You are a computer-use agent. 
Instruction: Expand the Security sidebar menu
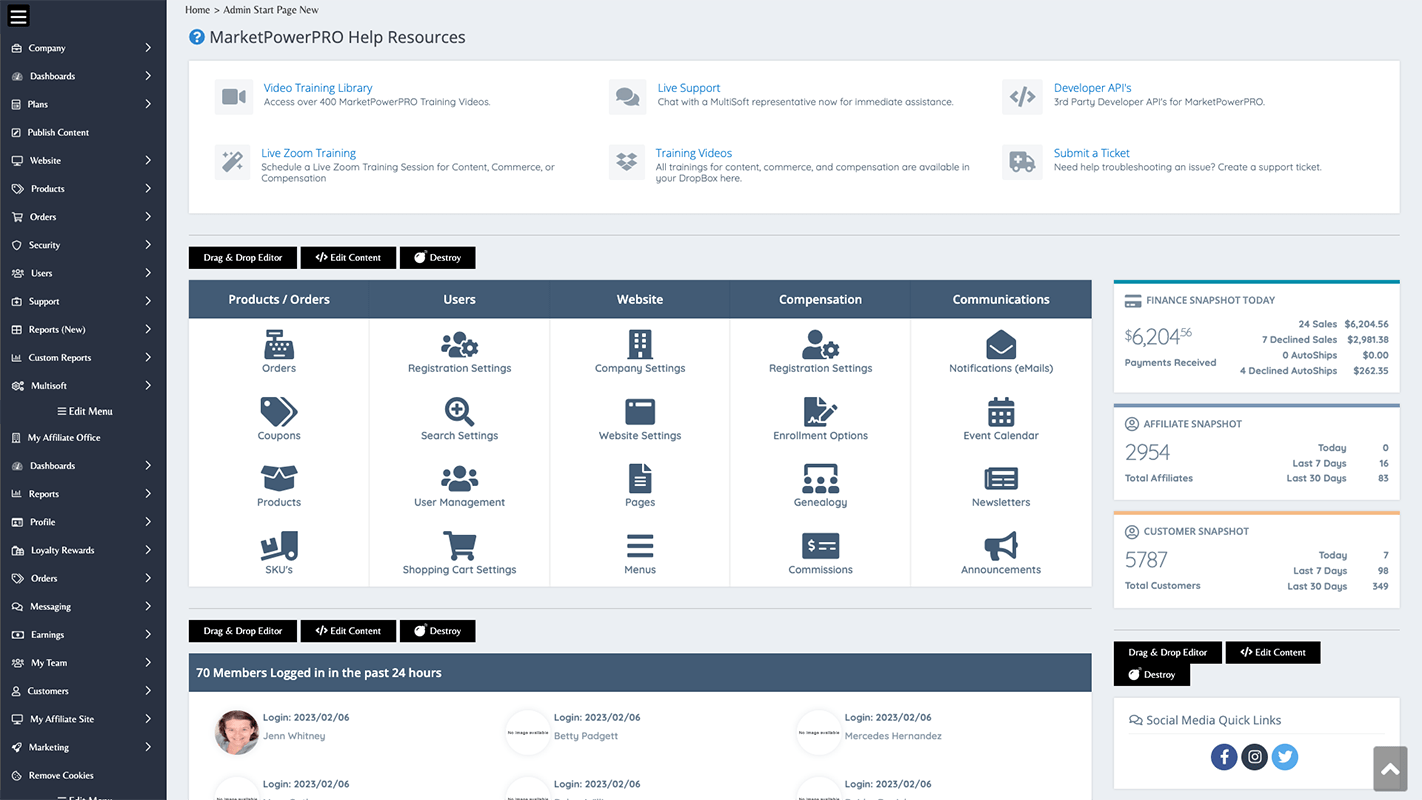[x=83, y=245]
